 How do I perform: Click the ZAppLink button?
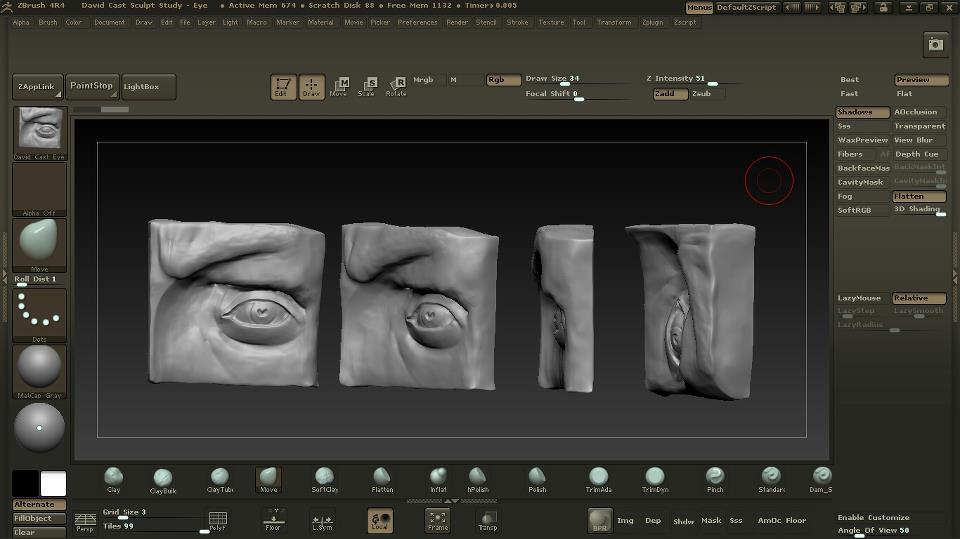click(37, 86)
